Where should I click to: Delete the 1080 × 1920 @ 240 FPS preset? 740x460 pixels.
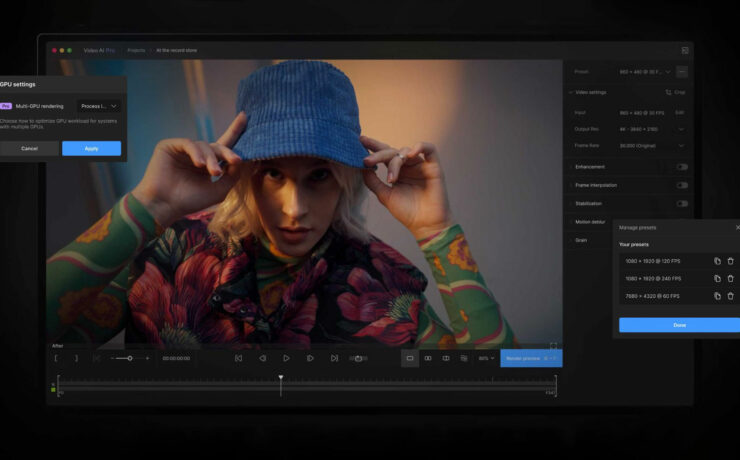point(731,278)
